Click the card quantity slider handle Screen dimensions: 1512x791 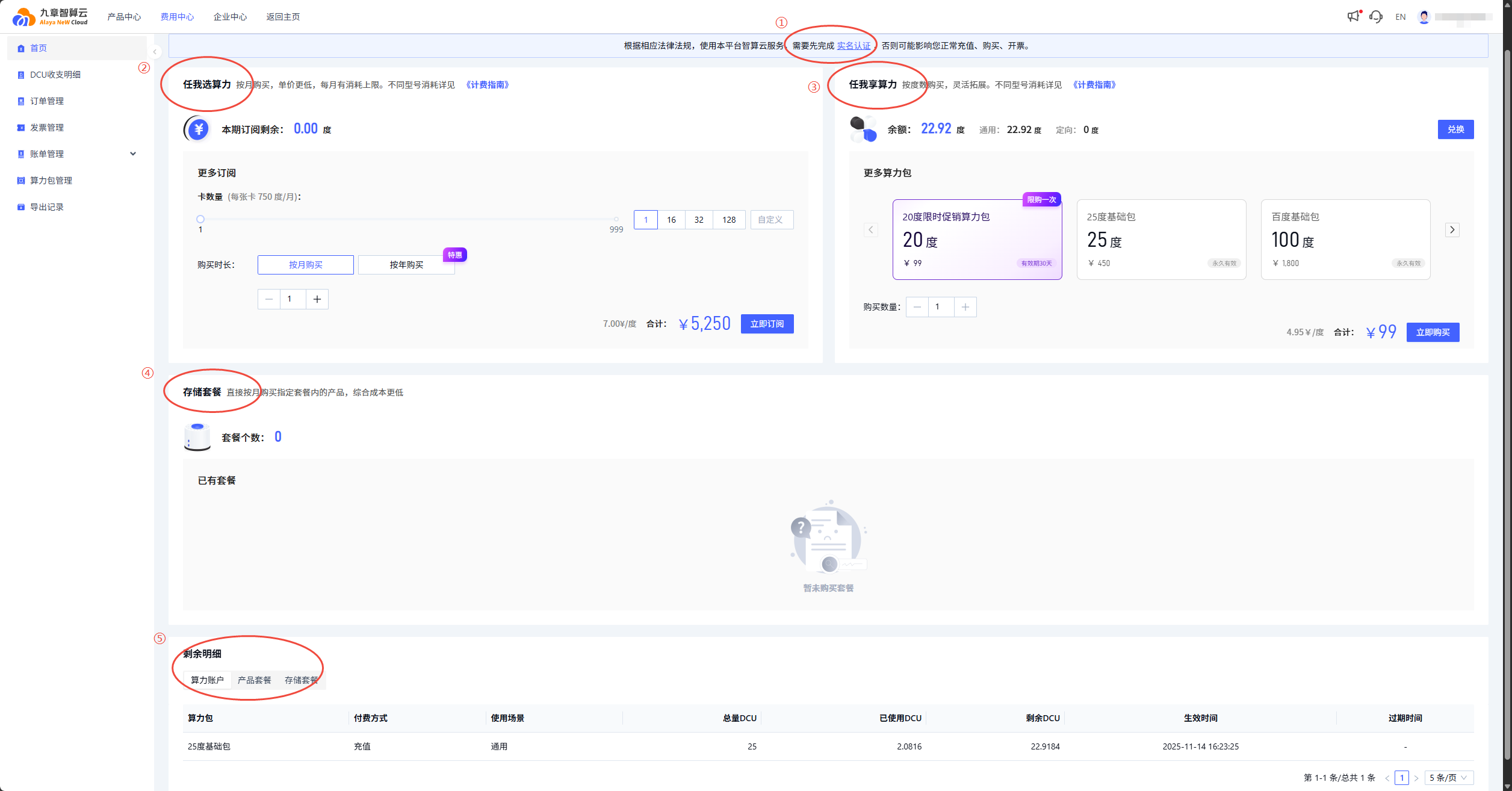click(200, 219)
